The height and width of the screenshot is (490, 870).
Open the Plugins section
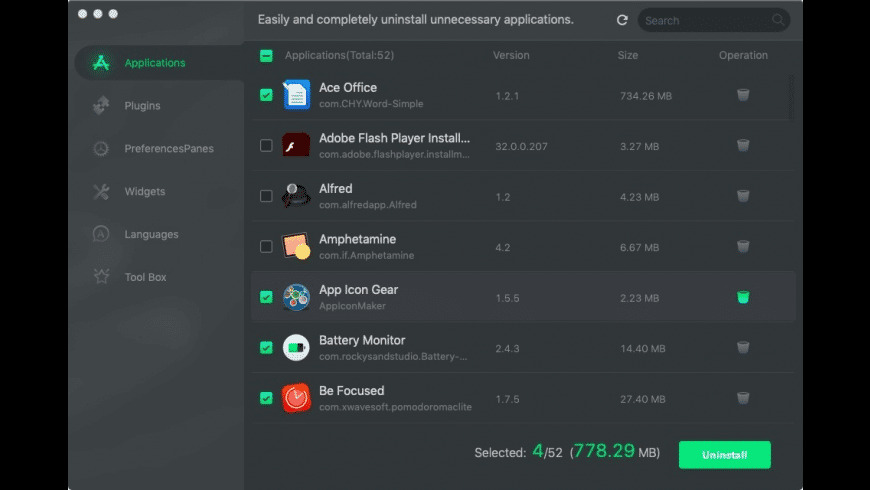[x=142, y=106]
